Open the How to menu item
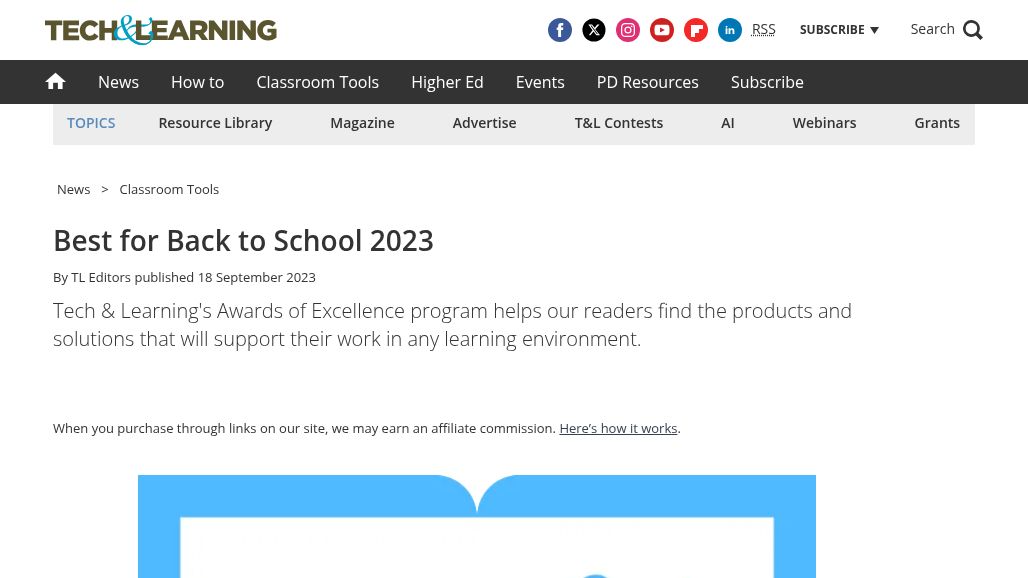This screenshot has height=578, width=1028. [197, 82]
